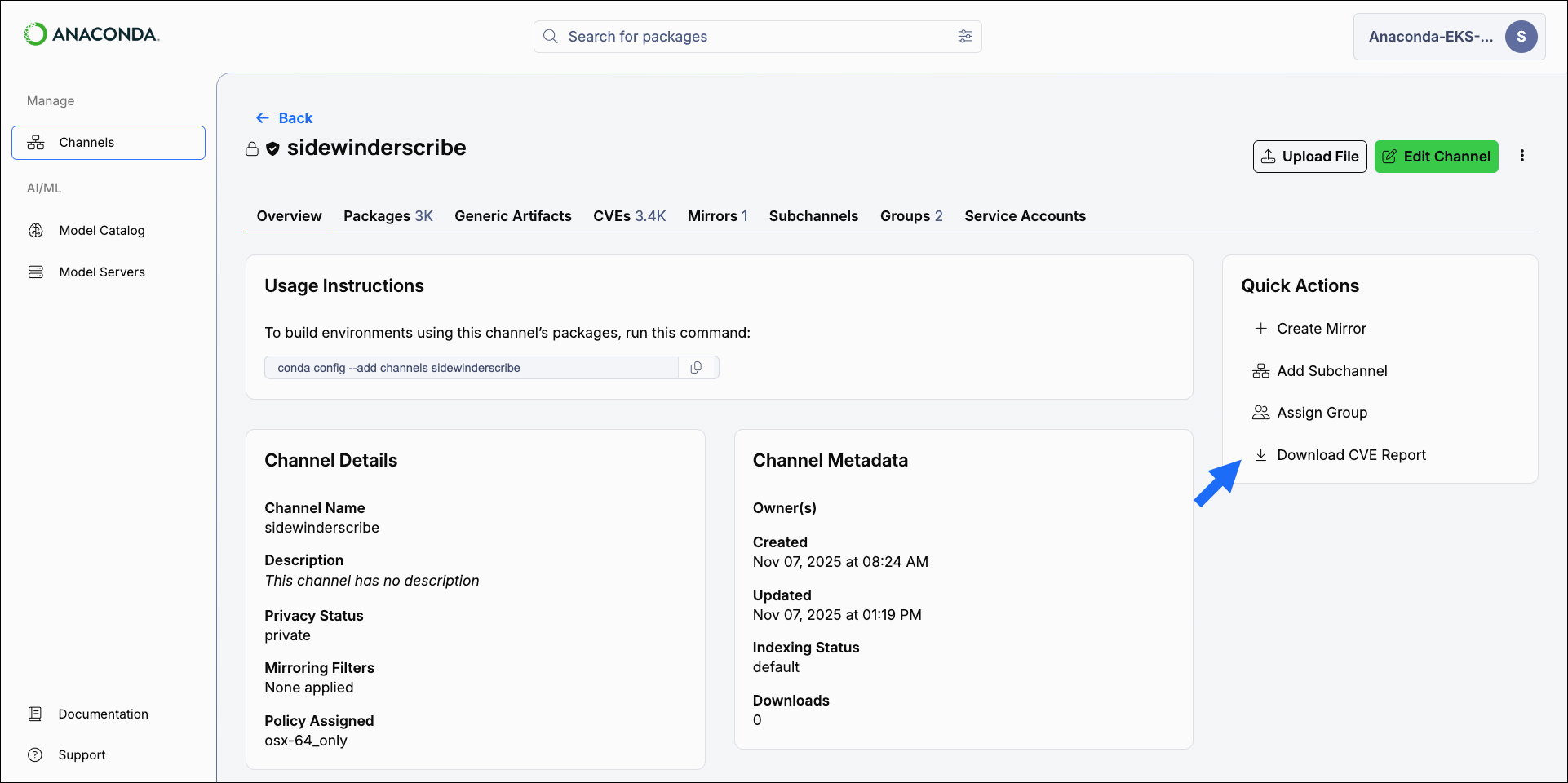The width and height of the screenshot is (1568, 783).
Task: Click the Support question mark icon
Action: 36,754
